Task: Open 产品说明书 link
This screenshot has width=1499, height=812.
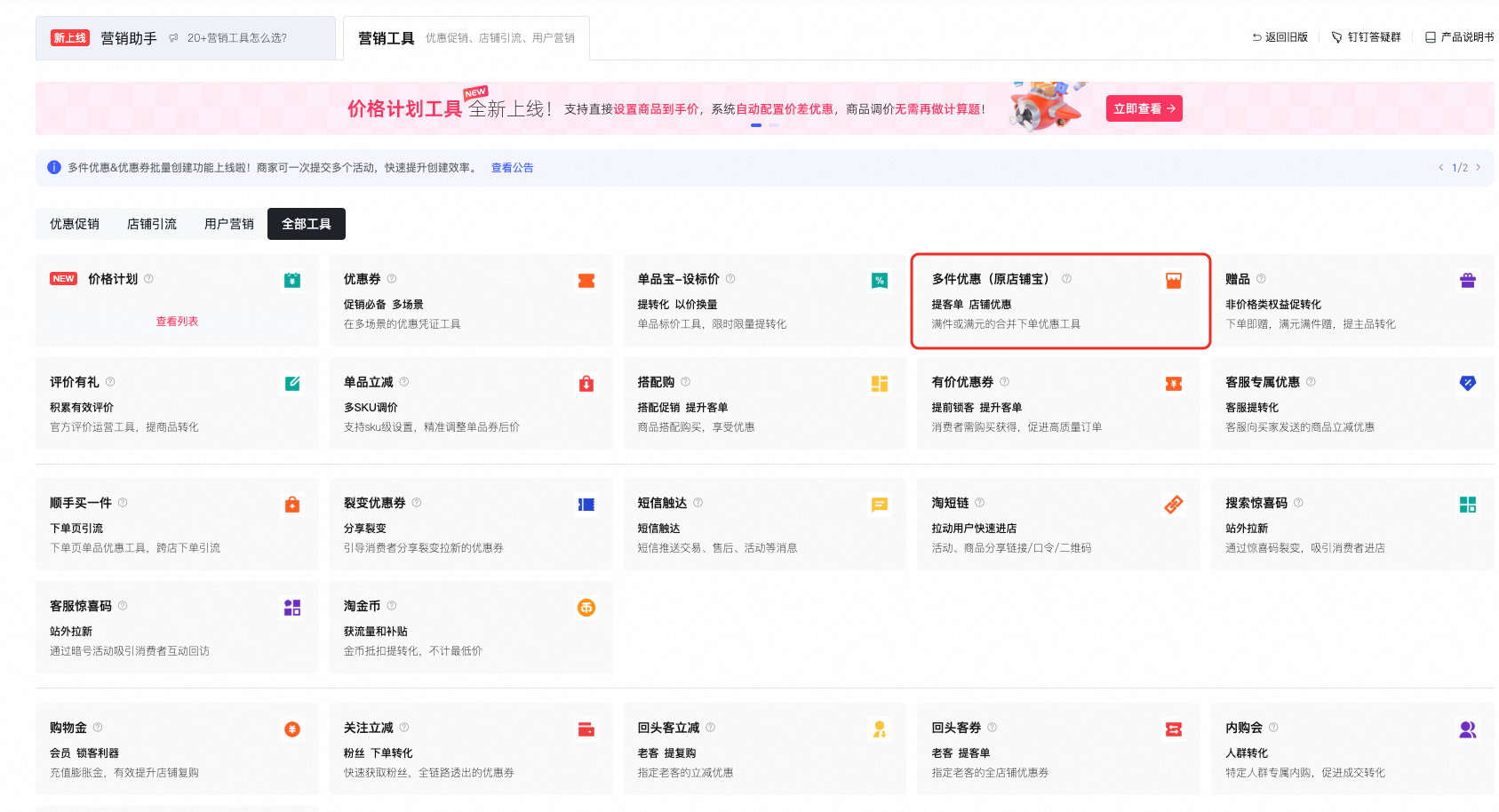Action: pos(1459,37)
